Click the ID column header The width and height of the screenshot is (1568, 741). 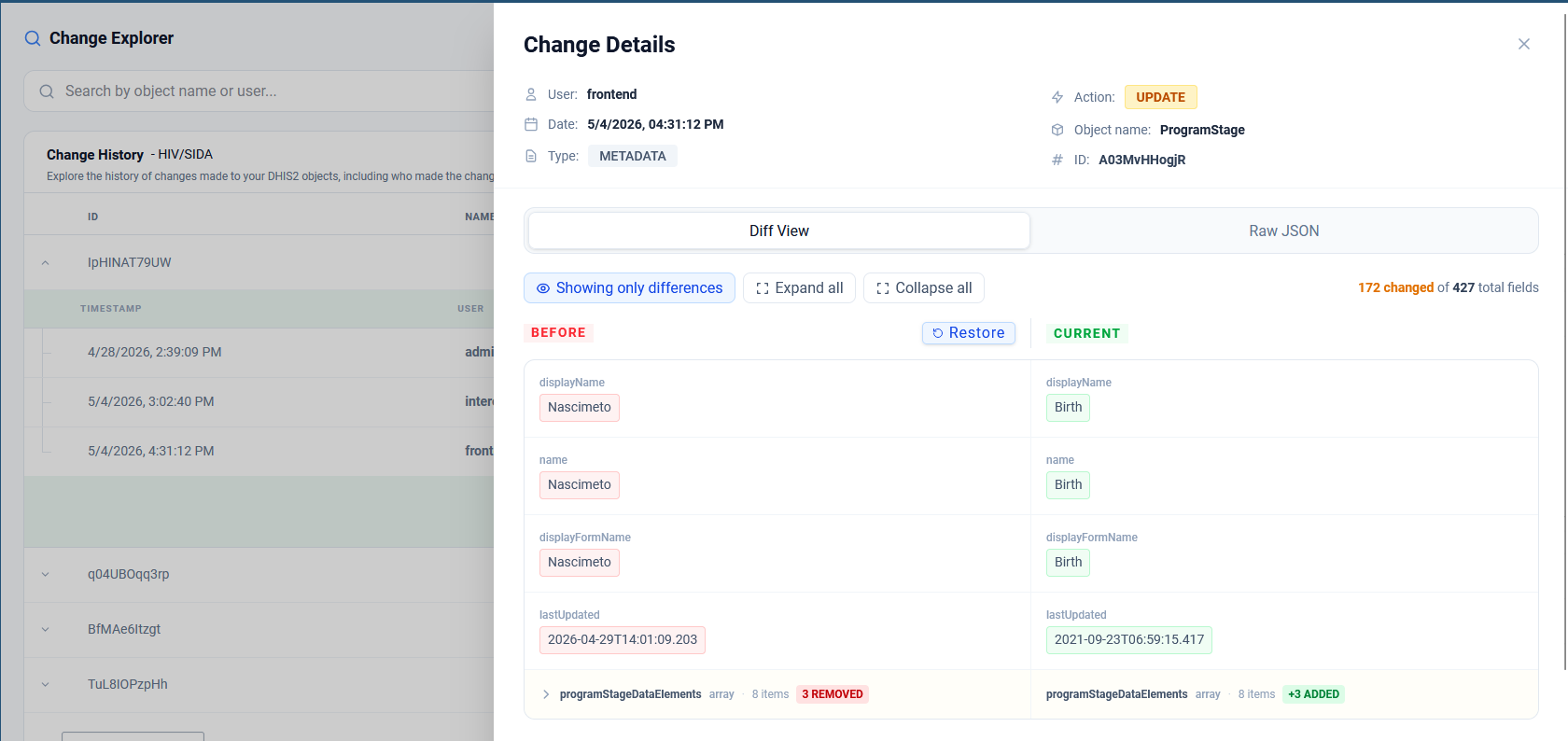(92, 217)
